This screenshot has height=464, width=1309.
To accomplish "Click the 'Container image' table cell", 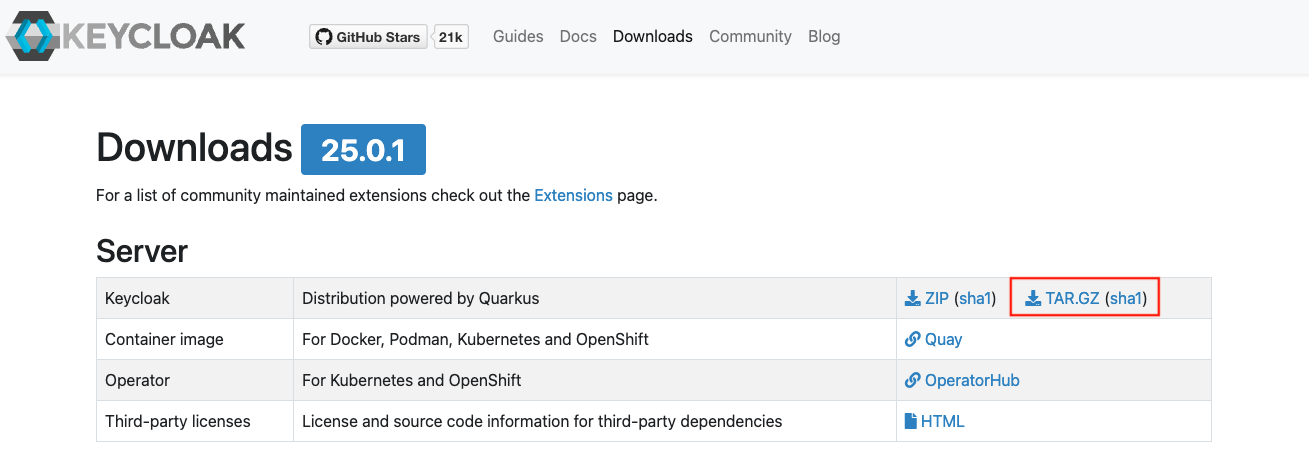I will [x=195, y=339].
